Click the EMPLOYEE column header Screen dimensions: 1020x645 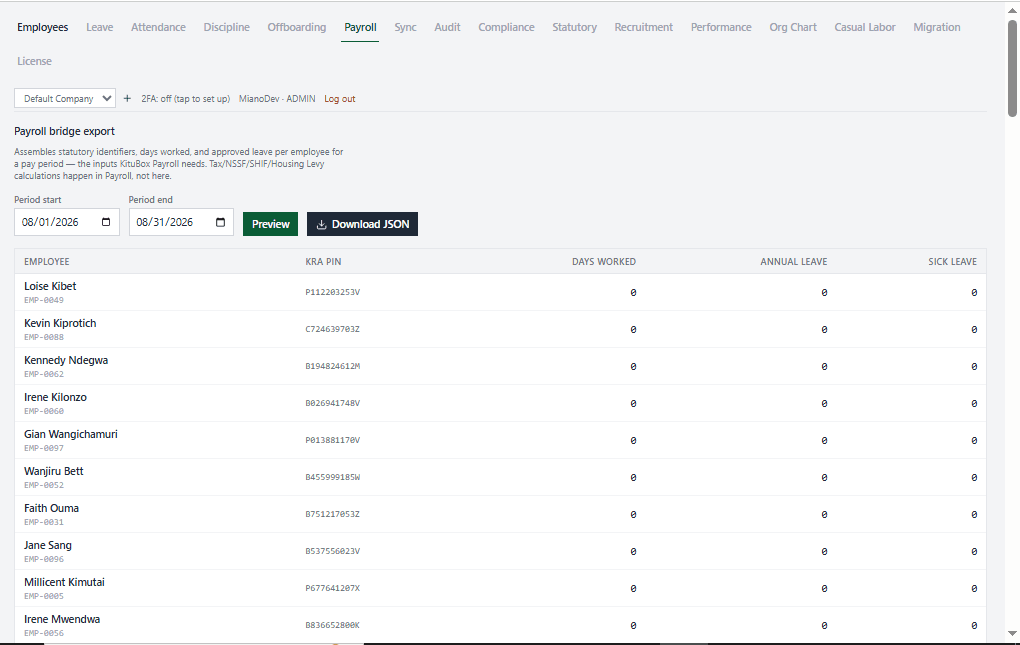47,261
